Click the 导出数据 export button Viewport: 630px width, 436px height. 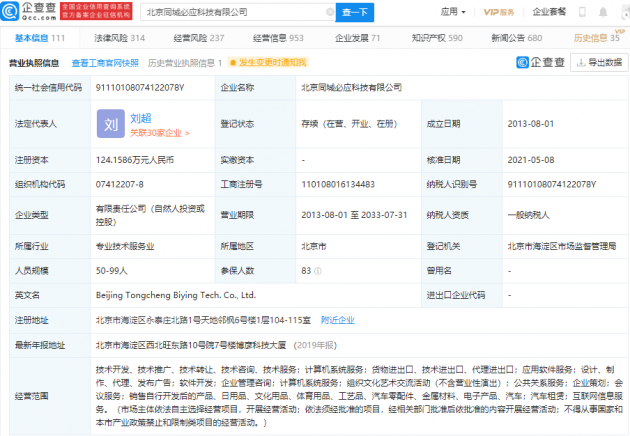[599, 63]
